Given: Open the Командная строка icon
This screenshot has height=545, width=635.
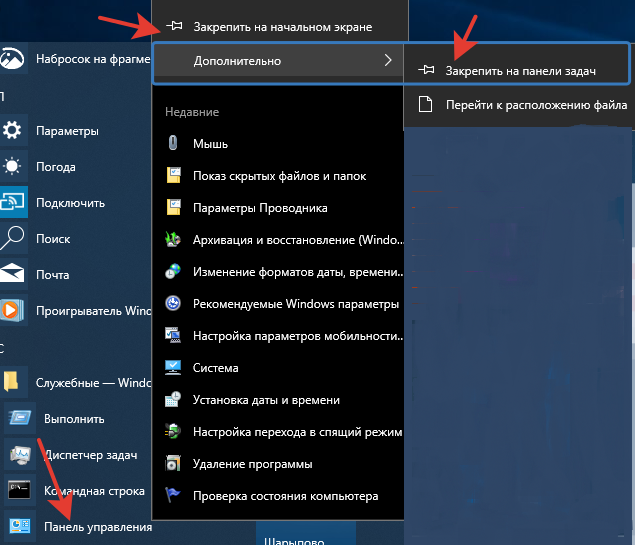Looking at the screenshot, I should pyautogui.click(x=20, y=490).
